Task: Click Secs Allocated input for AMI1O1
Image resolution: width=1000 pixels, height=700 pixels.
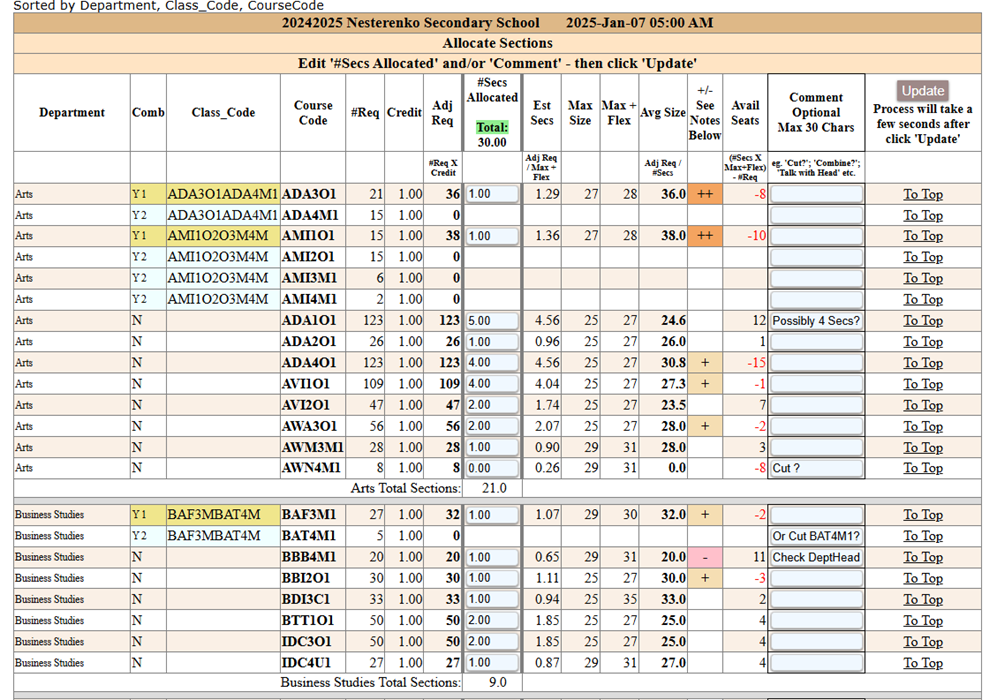Action: (492, 236)
